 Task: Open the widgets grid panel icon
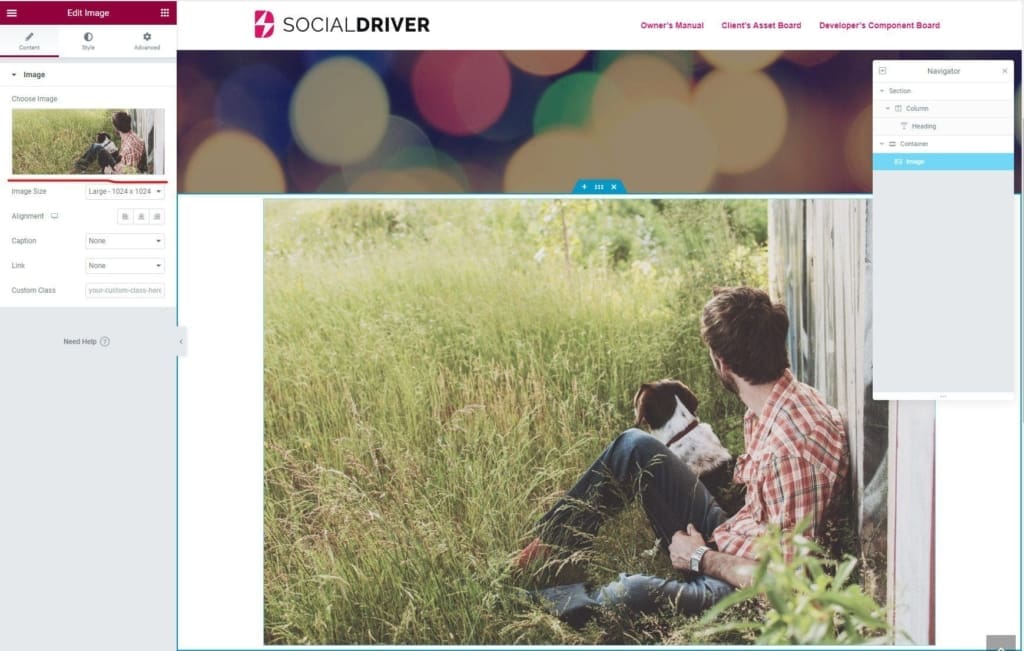tap(165, 12)
